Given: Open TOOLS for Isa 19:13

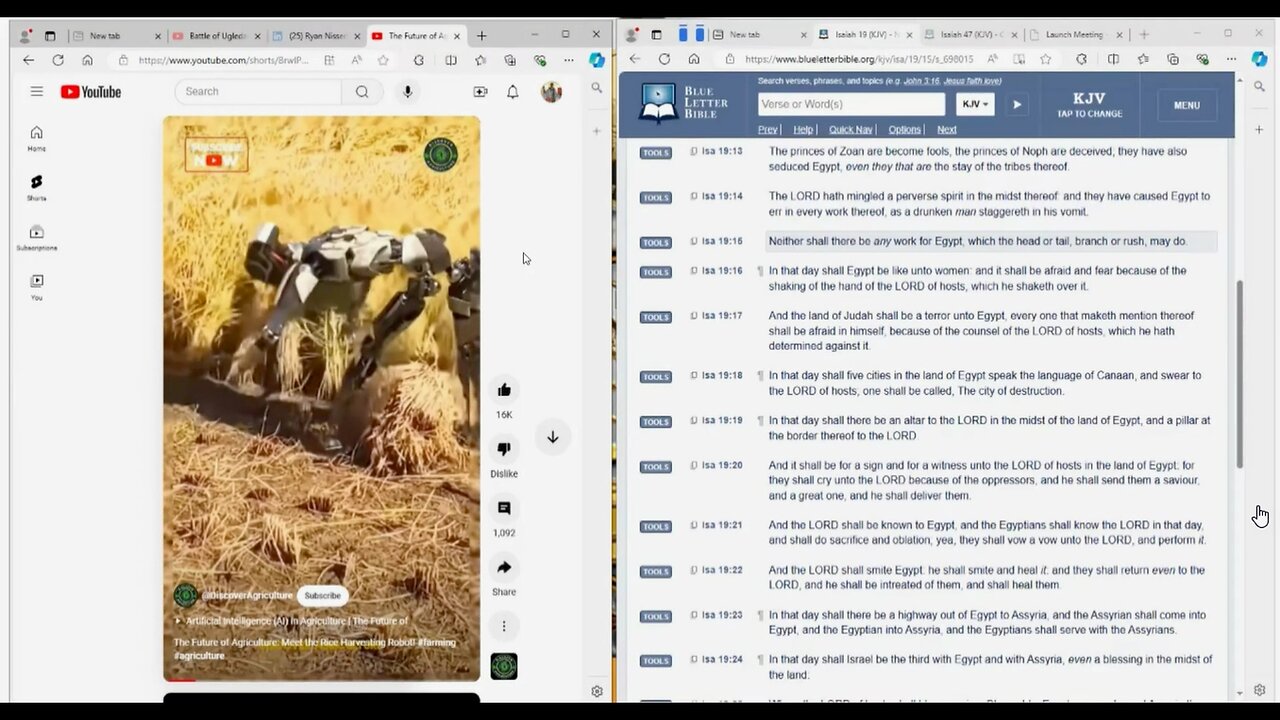Looking at the screenshot, I should coord(656,152).
